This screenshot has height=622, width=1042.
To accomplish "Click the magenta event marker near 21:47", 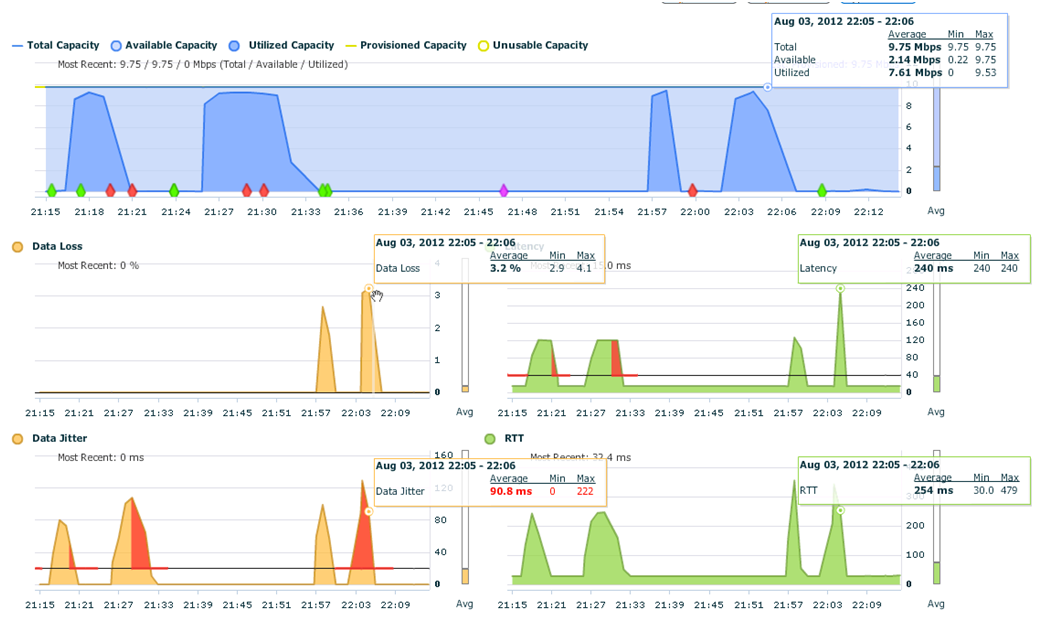I will [x=504, y=190].
